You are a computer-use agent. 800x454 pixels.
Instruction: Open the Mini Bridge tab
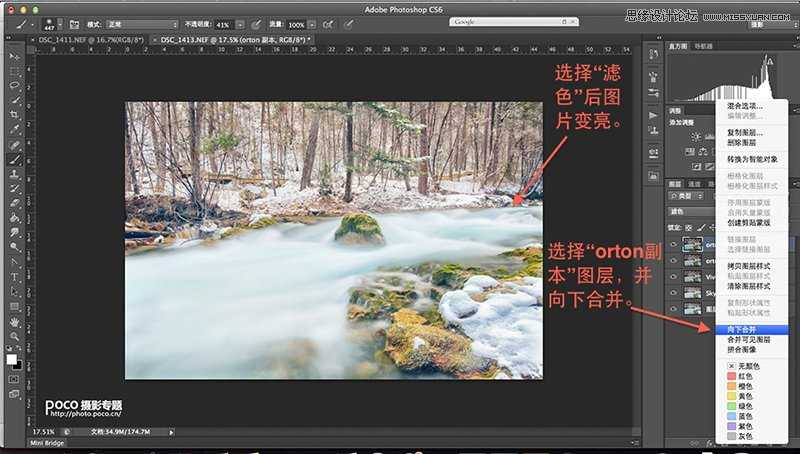(47, 443)
